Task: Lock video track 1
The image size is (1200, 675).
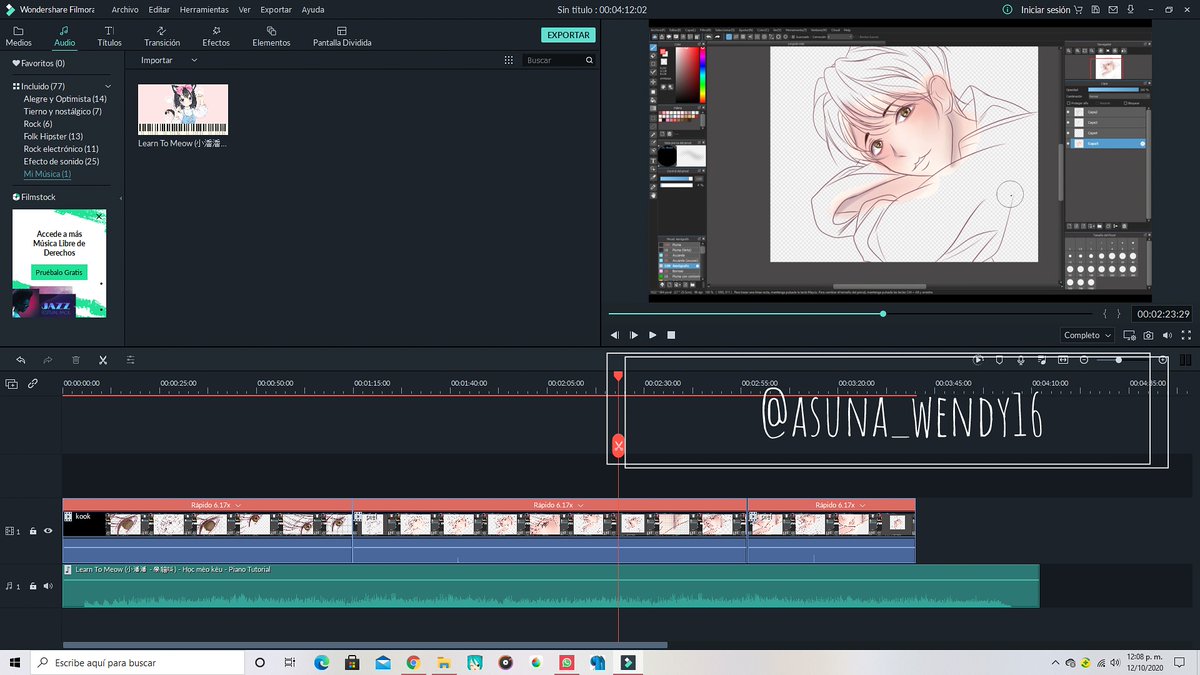Action: (33, 531)
